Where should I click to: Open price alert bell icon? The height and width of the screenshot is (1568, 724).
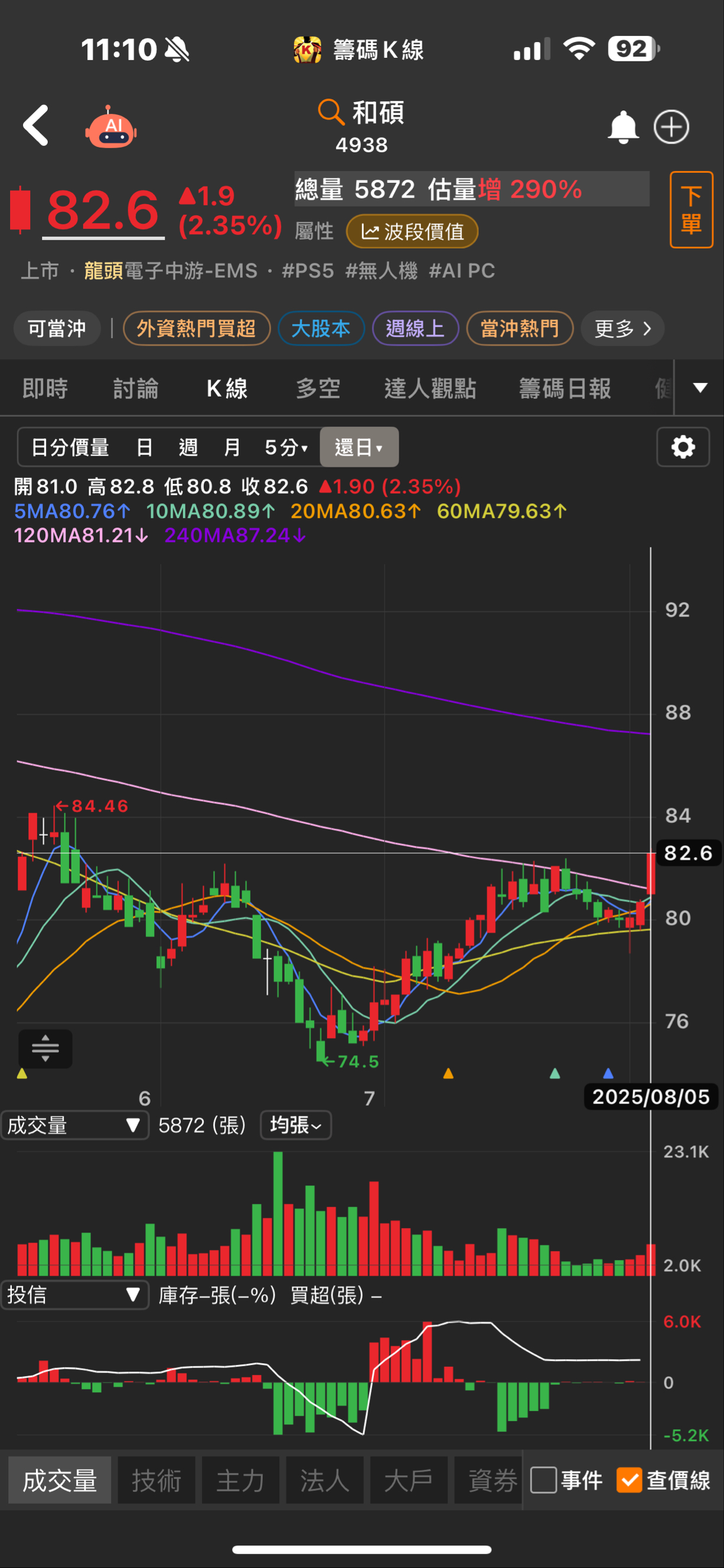tap(623, 127)
